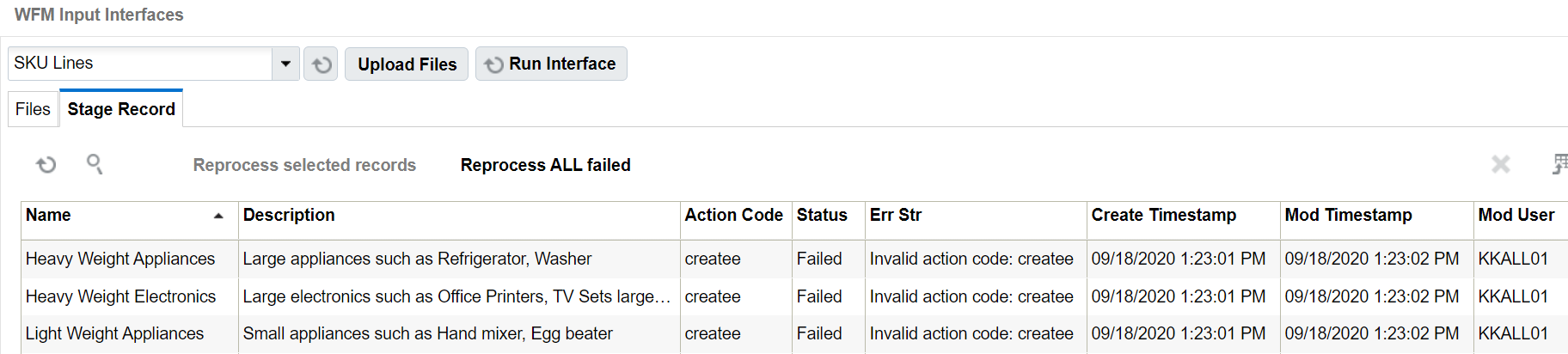This screenshot has height=354, width=1568.
Task: Click the refresh icon beside SKU Lines dropdown
Action: [x=321, y=64]
